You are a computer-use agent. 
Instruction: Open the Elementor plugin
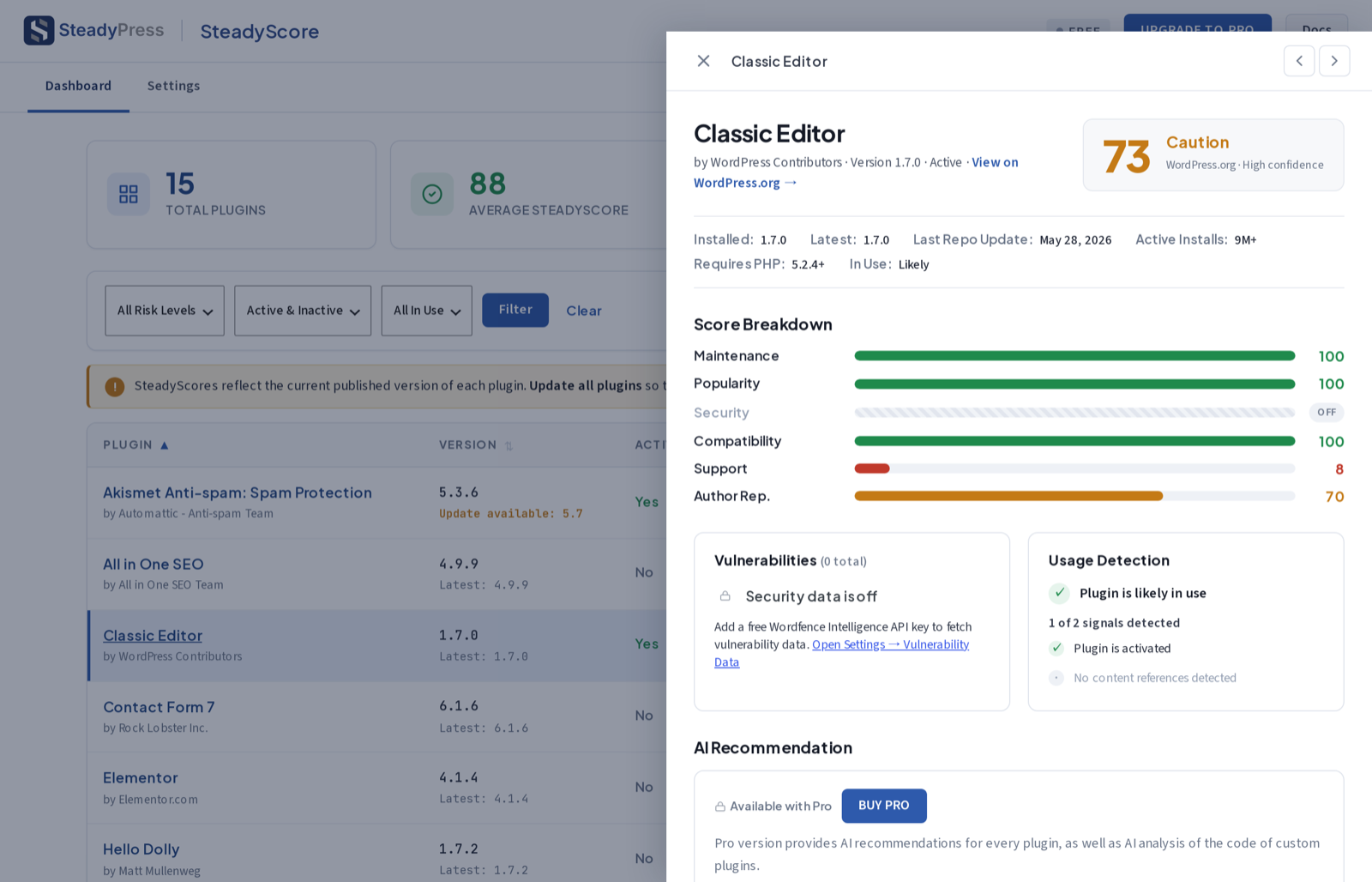click(x=141, y=777)
